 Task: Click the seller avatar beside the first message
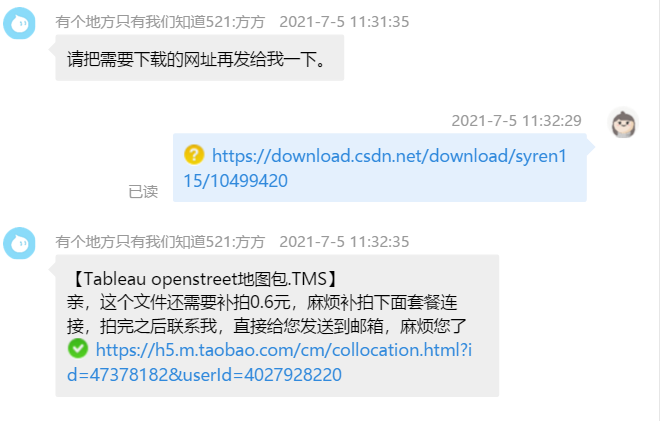click(19, 24)
